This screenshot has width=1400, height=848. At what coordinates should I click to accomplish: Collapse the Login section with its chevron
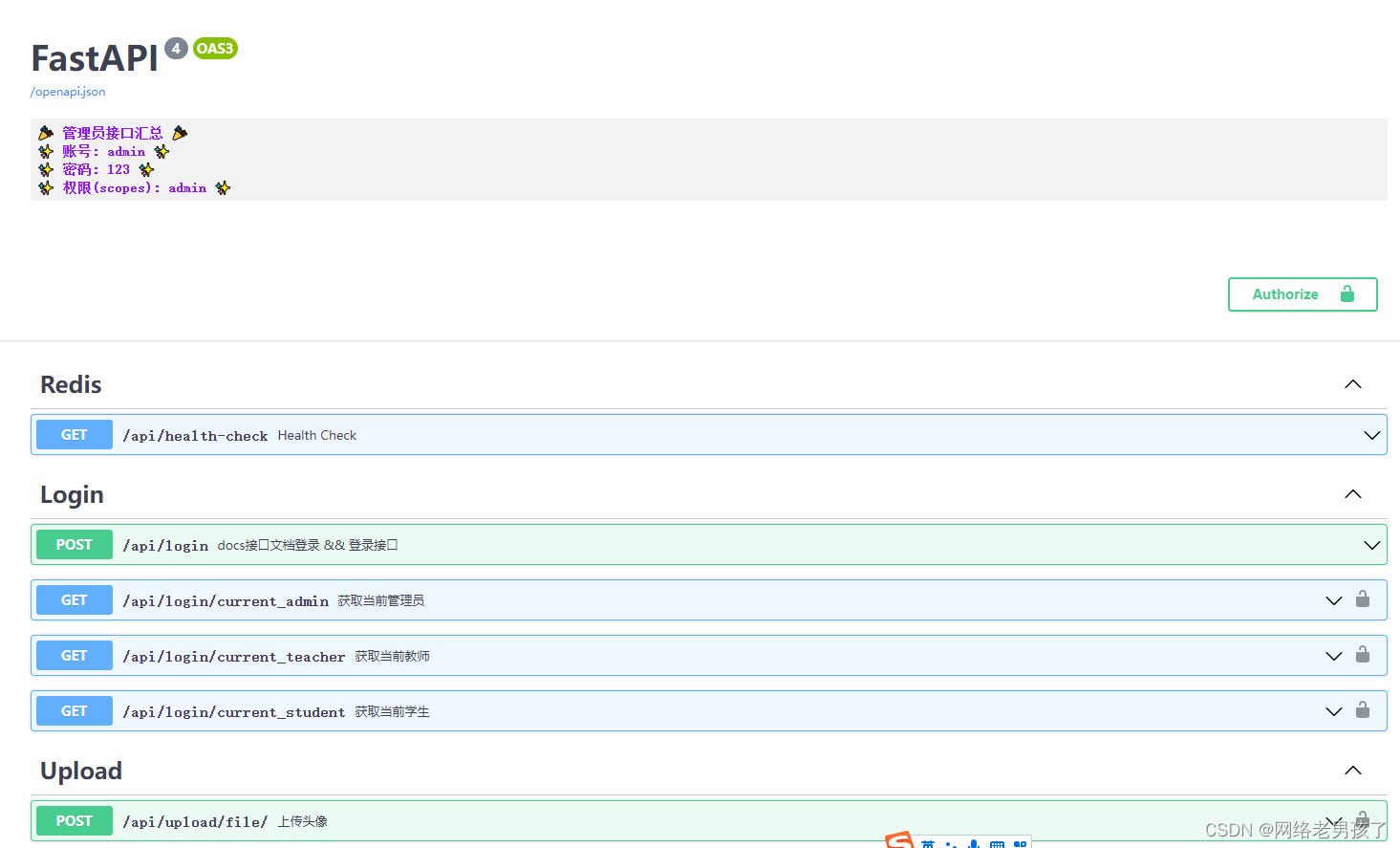(x=1353, y=494)
